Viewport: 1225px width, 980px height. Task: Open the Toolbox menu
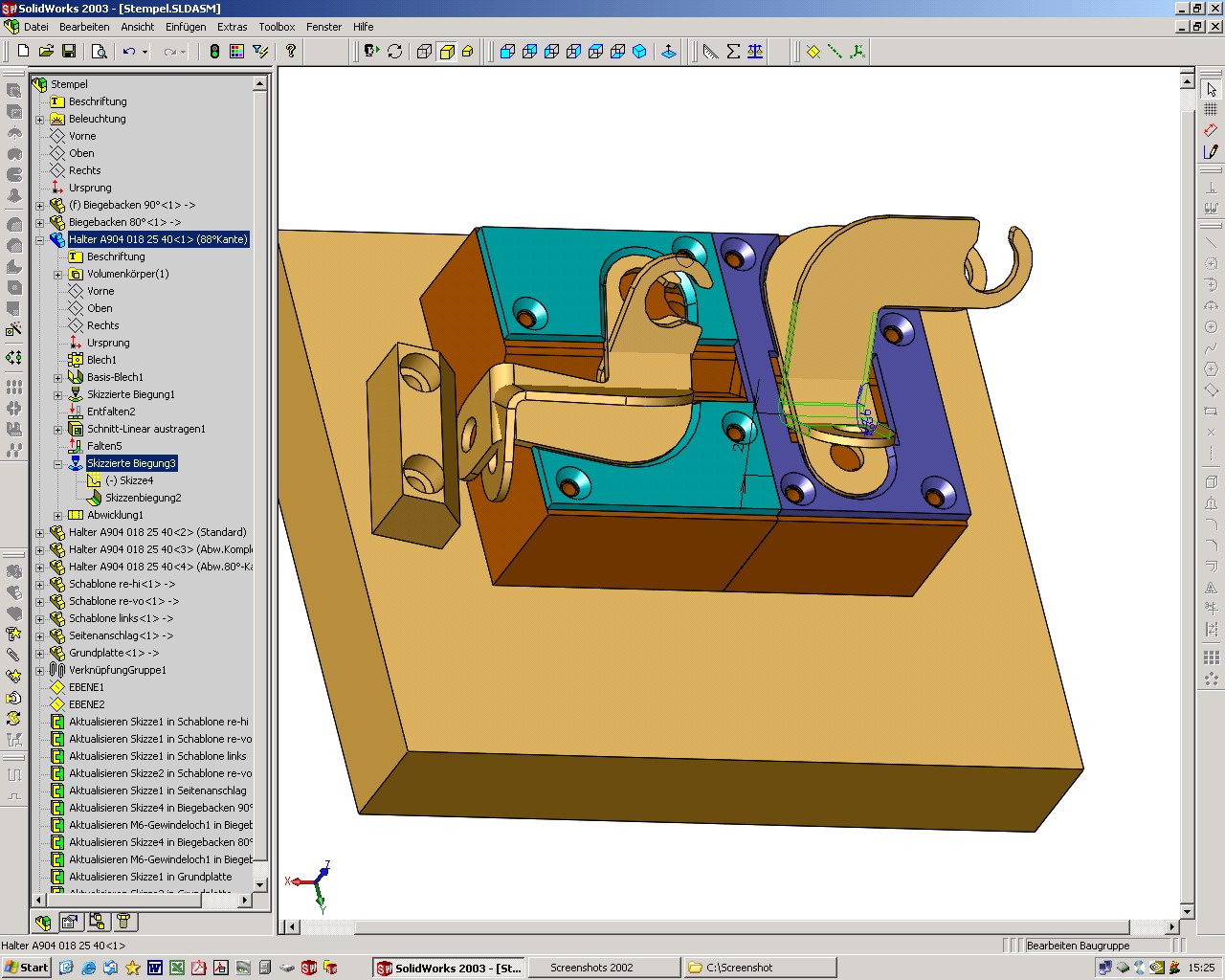coord(277,27)
